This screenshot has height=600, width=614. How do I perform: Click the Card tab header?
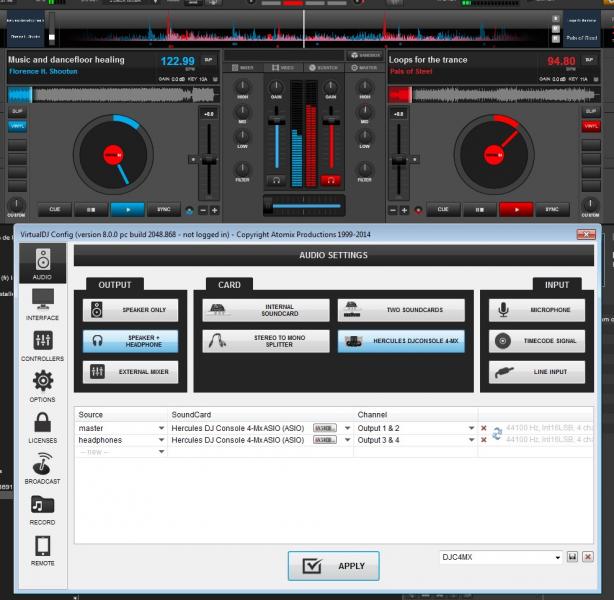point(229,285)
